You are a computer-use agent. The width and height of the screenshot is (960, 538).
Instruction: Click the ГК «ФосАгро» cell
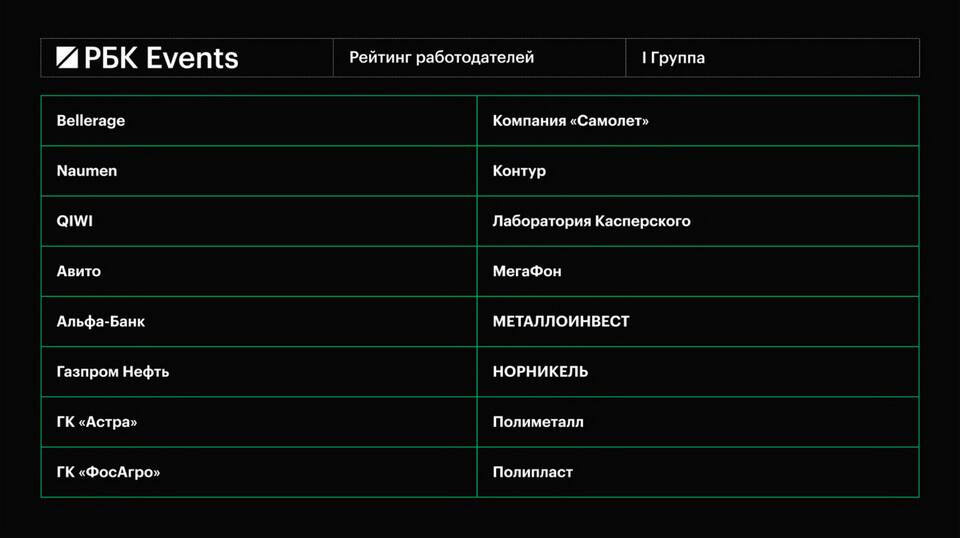259,472
